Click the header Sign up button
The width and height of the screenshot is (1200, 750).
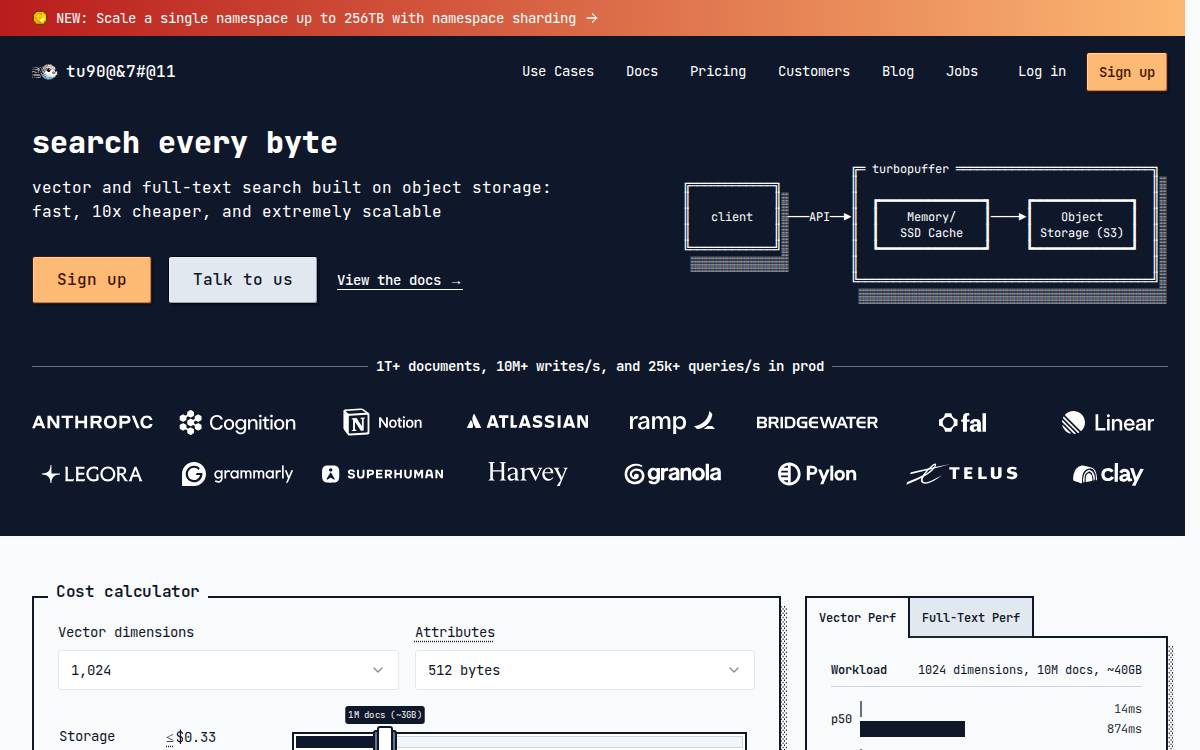[1127, 72]
